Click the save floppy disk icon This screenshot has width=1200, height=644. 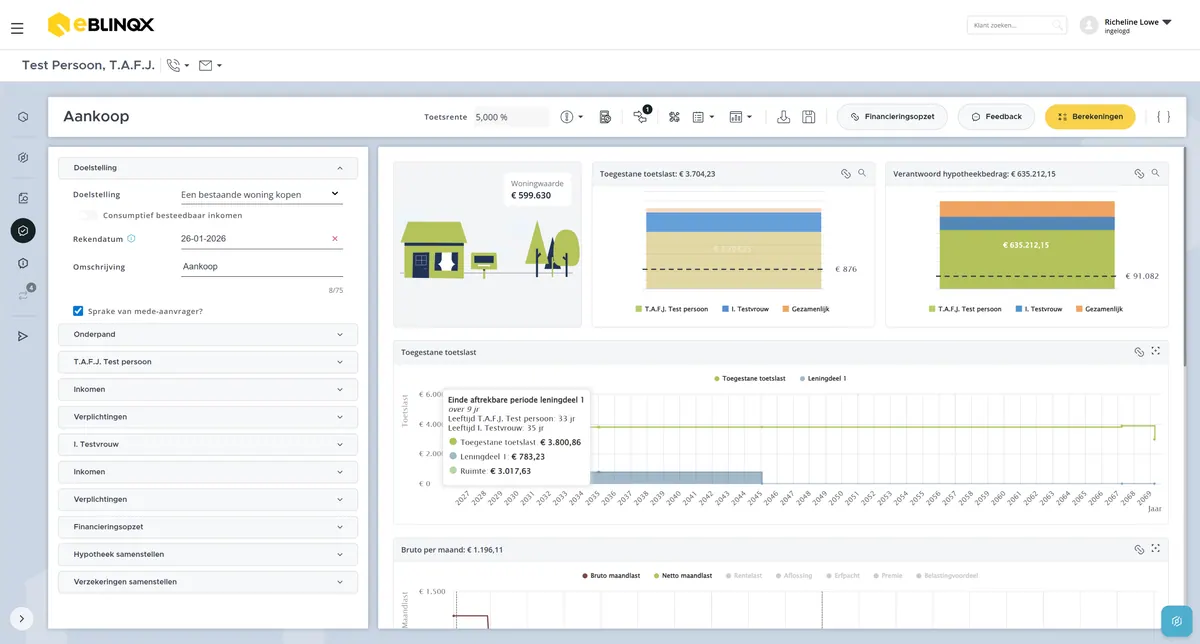coord(808,117)
